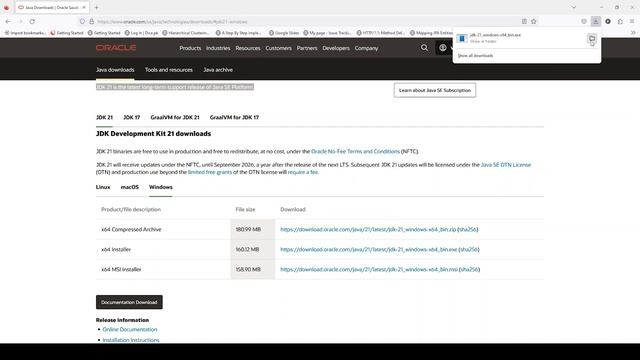Click the x64 MSI Installer description cell

pos(163,269)
